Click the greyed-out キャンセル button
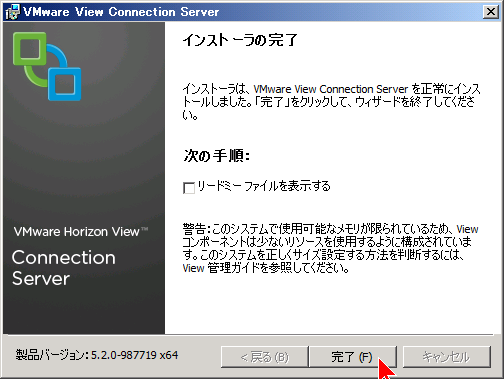 coord(447,357)
